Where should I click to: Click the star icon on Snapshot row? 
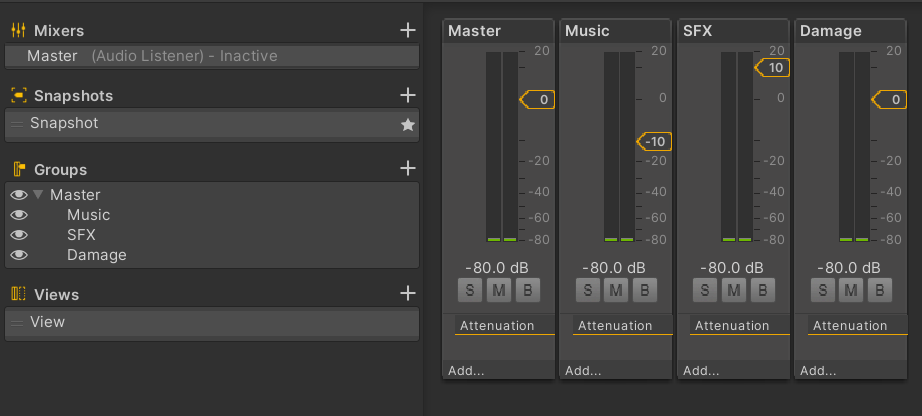(407, 124)
